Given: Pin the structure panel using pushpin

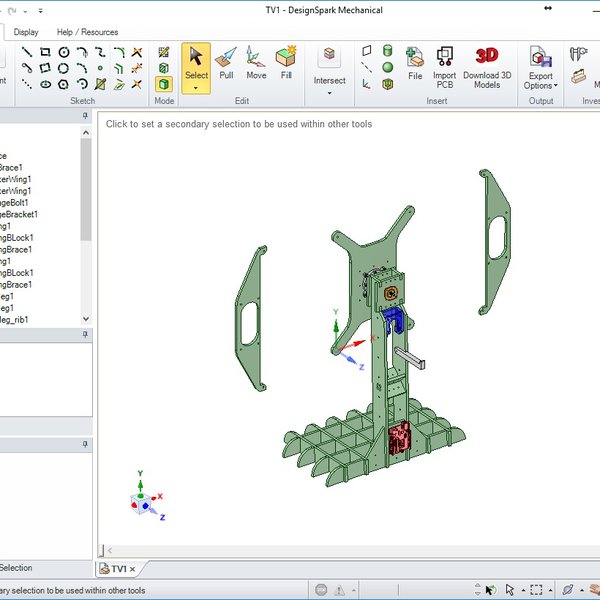Looking at the screenshot, I should pyautogui.click(x=85, y=116).
